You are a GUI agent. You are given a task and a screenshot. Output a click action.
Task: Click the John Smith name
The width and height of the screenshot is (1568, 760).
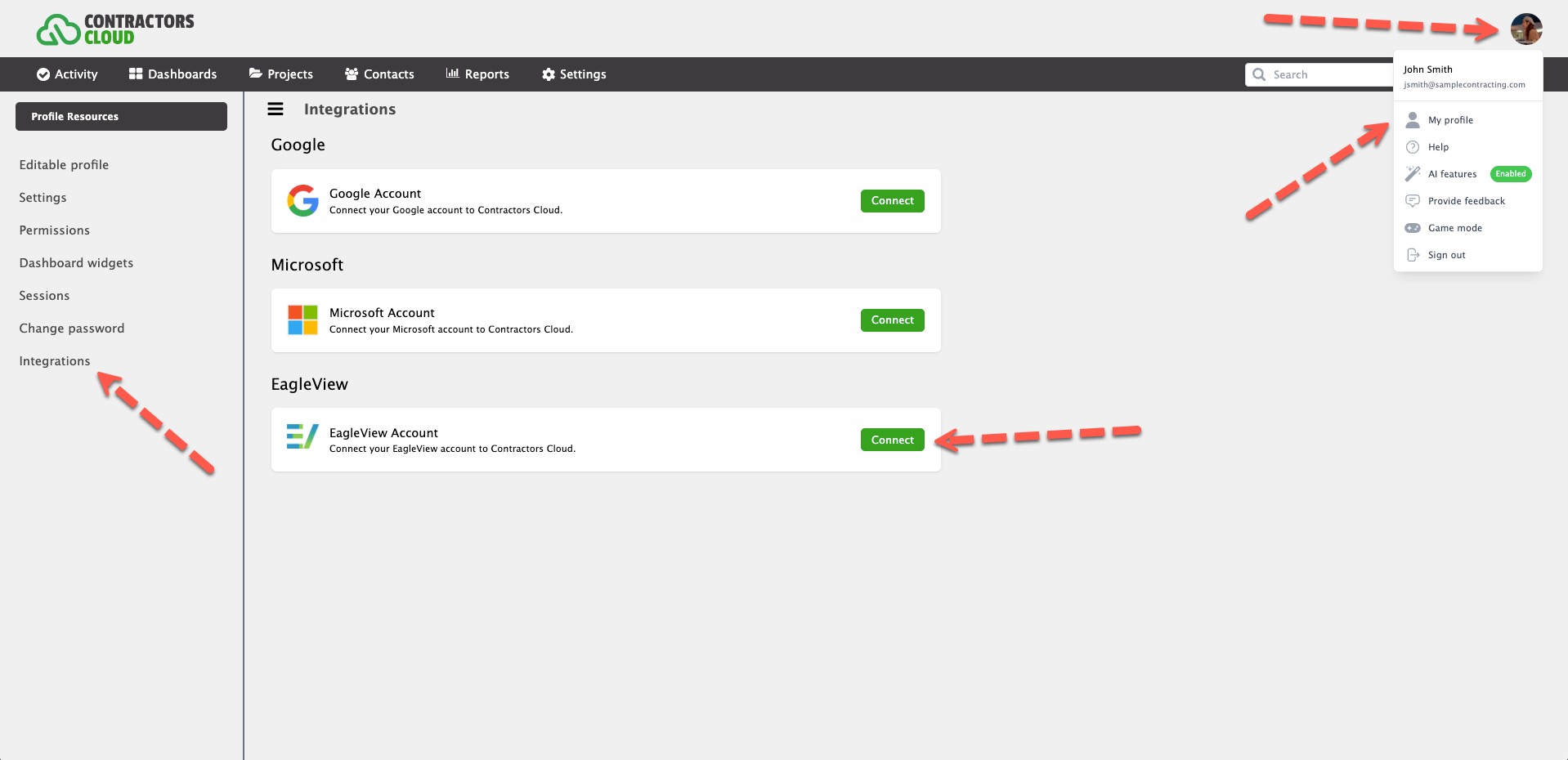[x=1427, y=69]
